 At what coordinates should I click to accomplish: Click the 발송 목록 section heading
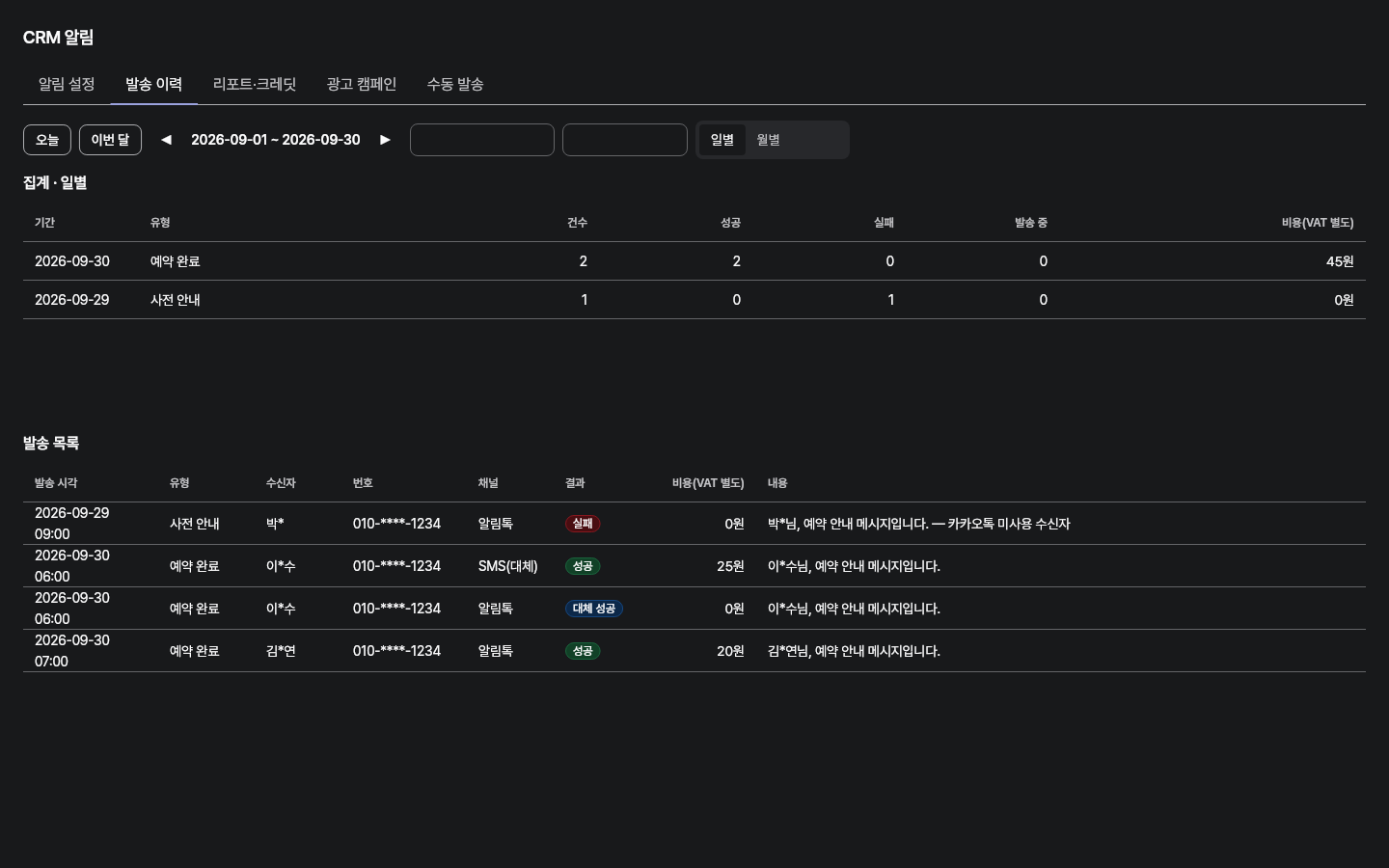tap(51, 444)
